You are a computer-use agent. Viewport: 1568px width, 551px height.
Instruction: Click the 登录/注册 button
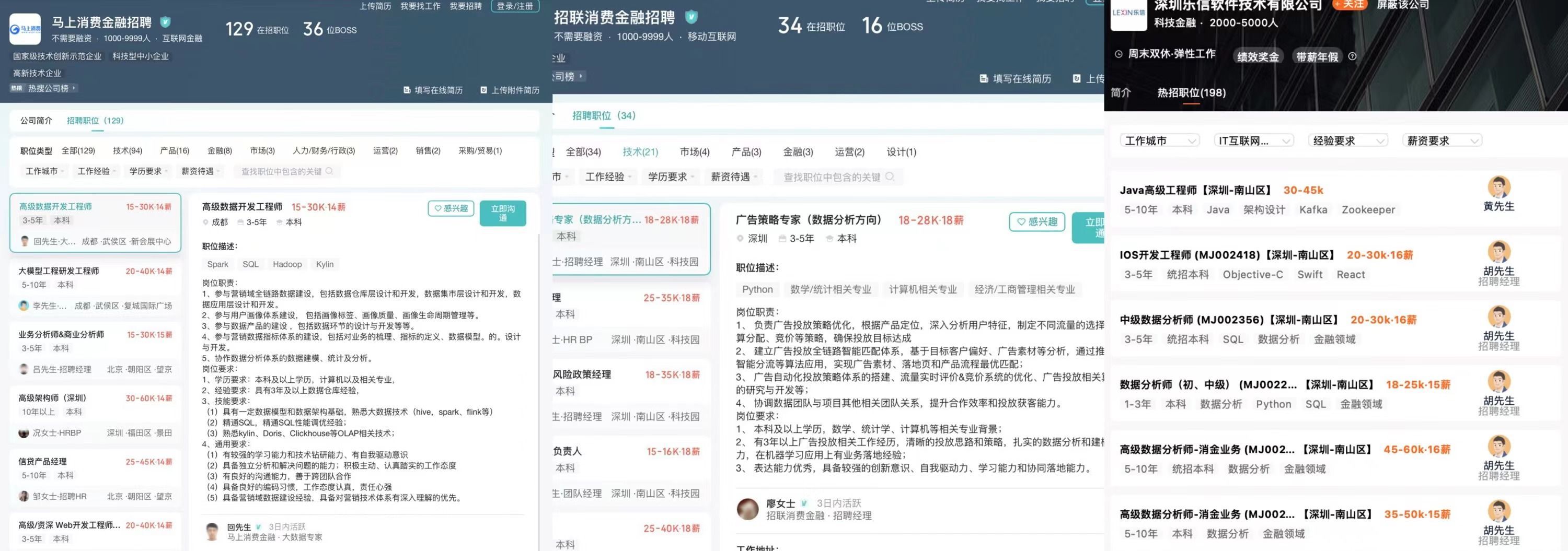514,6
